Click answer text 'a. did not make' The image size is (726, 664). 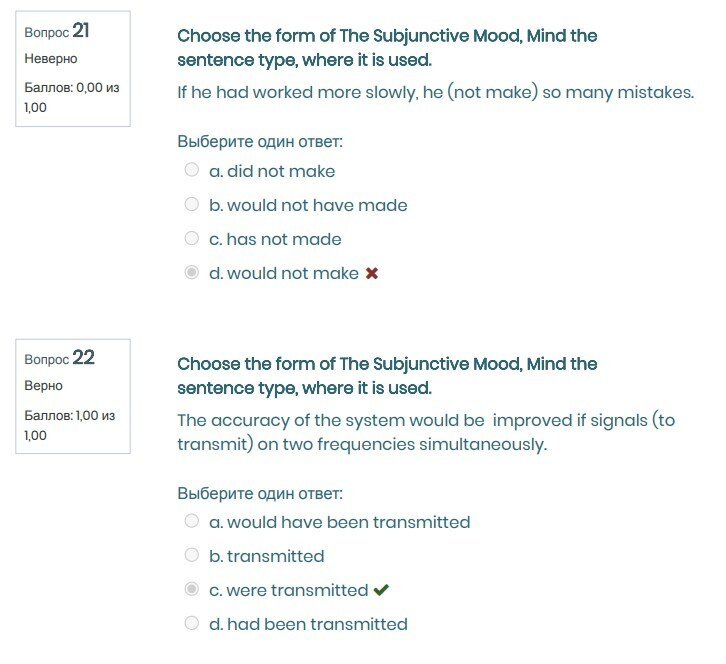[x=272, y=171]
